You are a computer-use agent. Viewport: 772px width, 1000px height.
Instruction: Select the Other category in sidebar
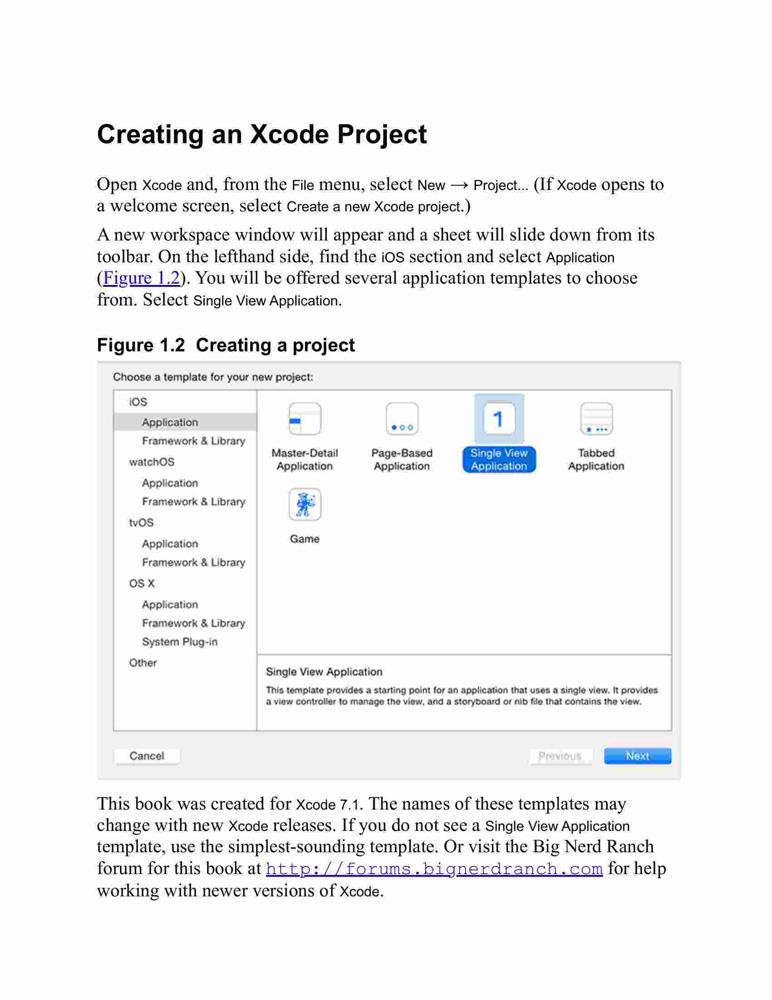pos(143,663)
